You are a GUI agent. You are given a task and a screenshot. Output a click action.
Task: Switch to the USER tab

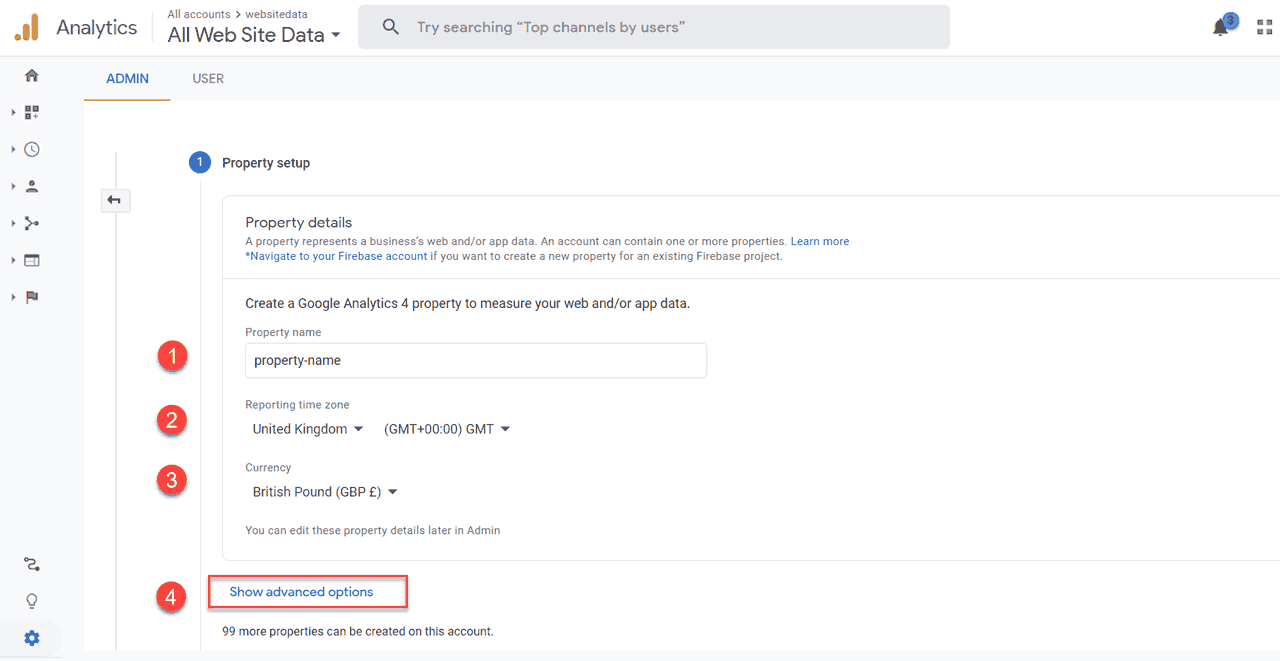click(x=208, y=78)
